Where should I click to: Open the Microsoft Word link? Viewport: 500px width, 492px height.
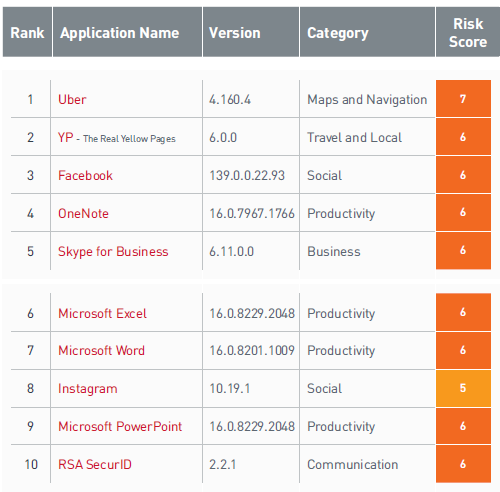click(x=101, y=350)
